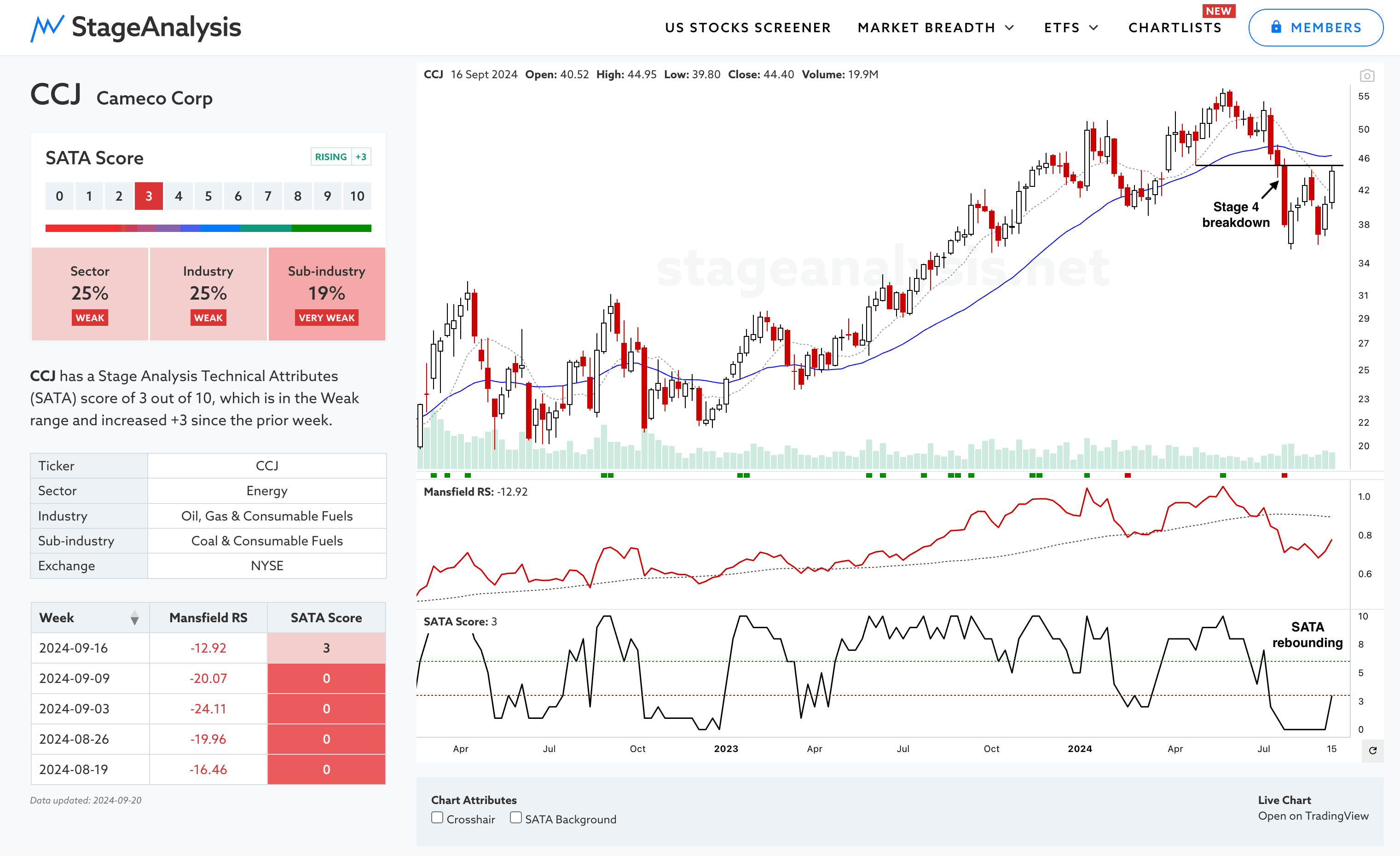Enable the Crosshair checkbox
Viewport: 1400px width, 856px height.
[x=437, y=818]
